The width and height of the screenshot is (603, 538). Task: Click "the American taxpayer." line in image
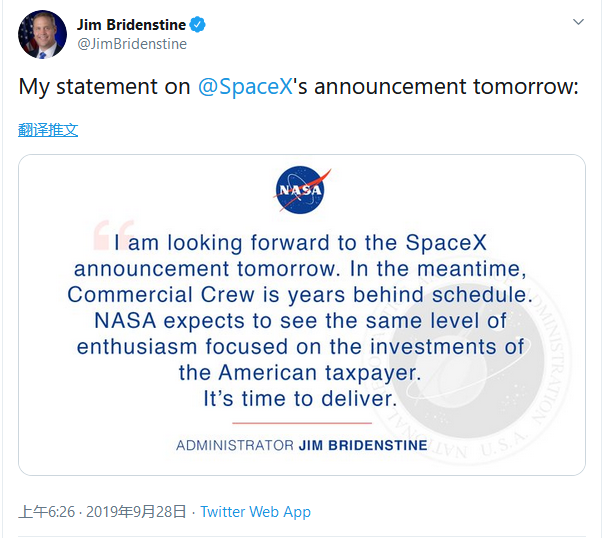[x=301, y=373]
